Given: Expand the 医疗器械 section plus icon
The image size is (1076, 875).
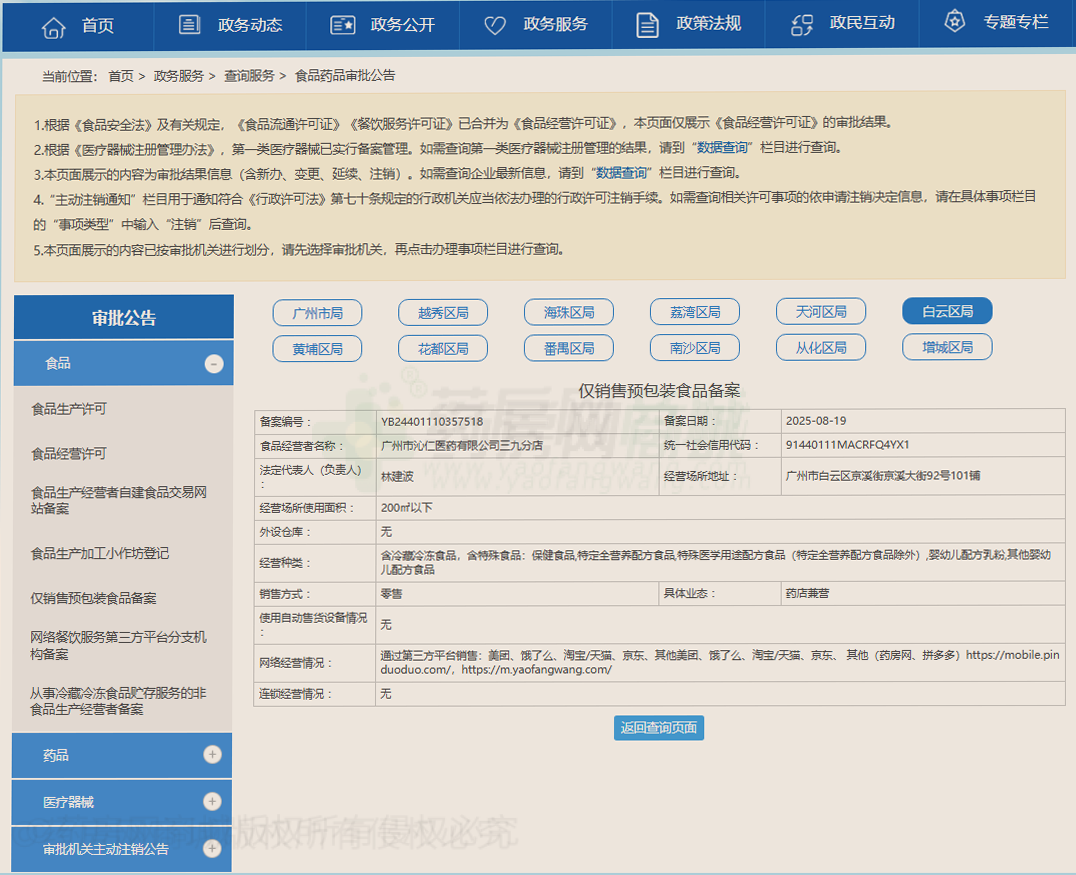Looking at the screenshot, I should (212, 801).
